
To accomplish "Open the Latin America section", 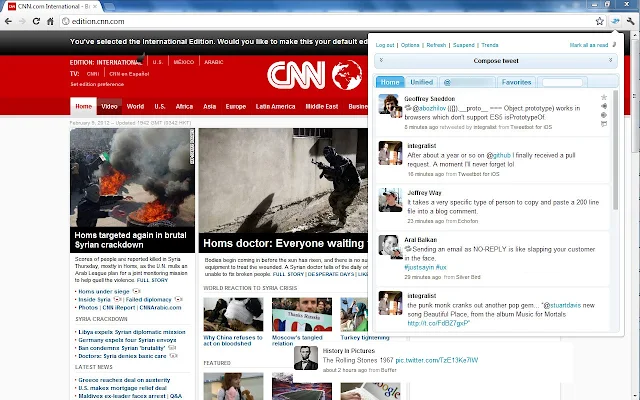I will pos(276,107).
